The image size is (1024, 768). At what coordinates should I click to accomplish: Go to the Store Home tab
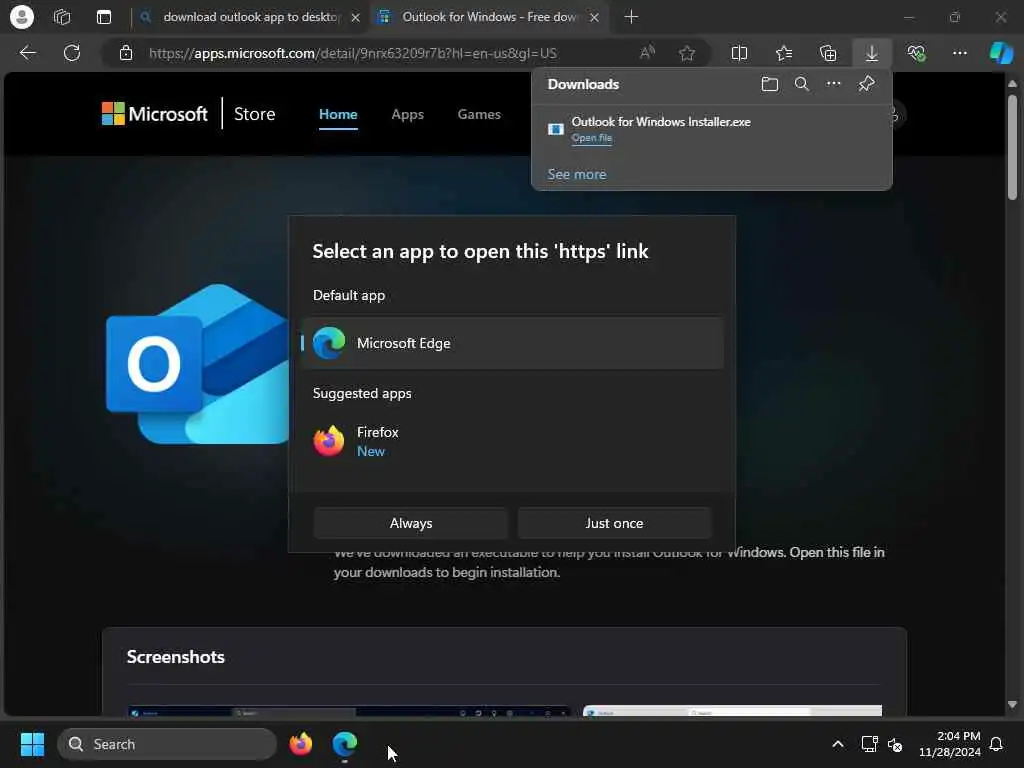point(338,114)
